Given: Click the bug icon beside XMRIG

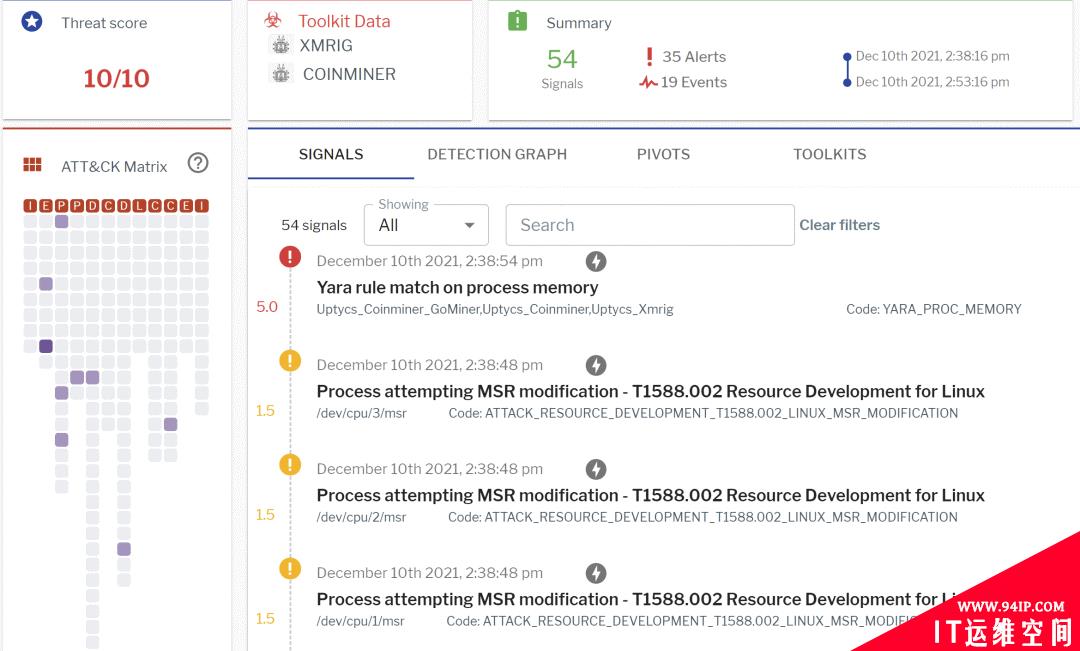Looking at the screenshot, I should 280,45.
